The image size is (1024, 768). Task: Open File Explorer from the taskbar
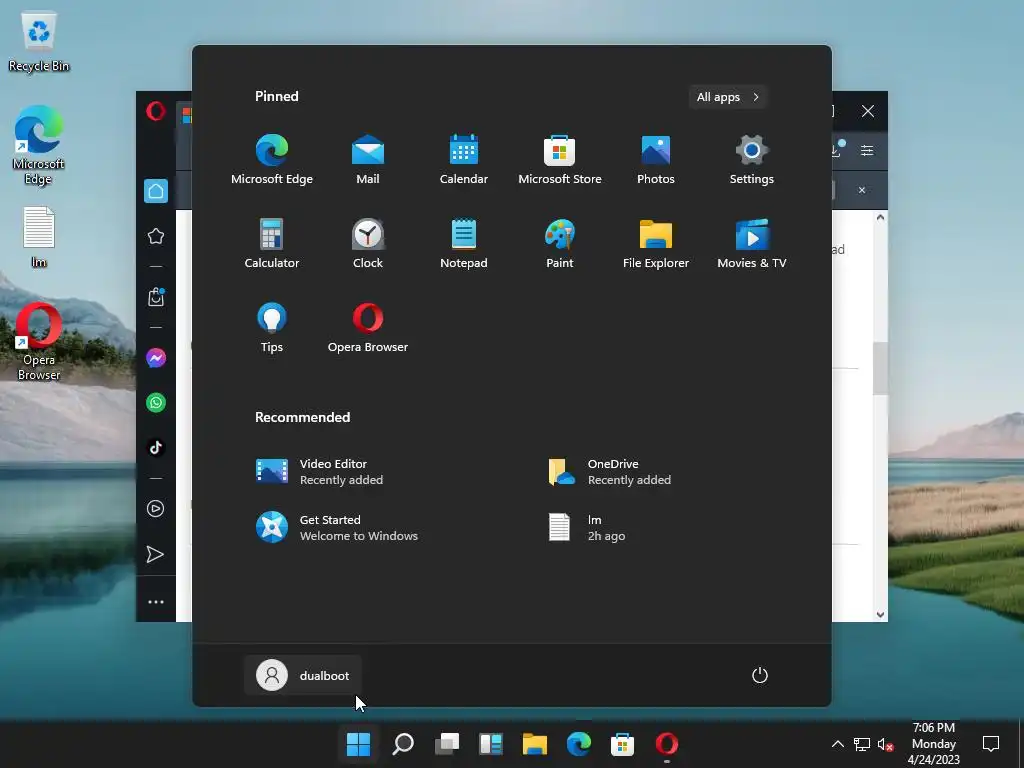pos(534,744)
